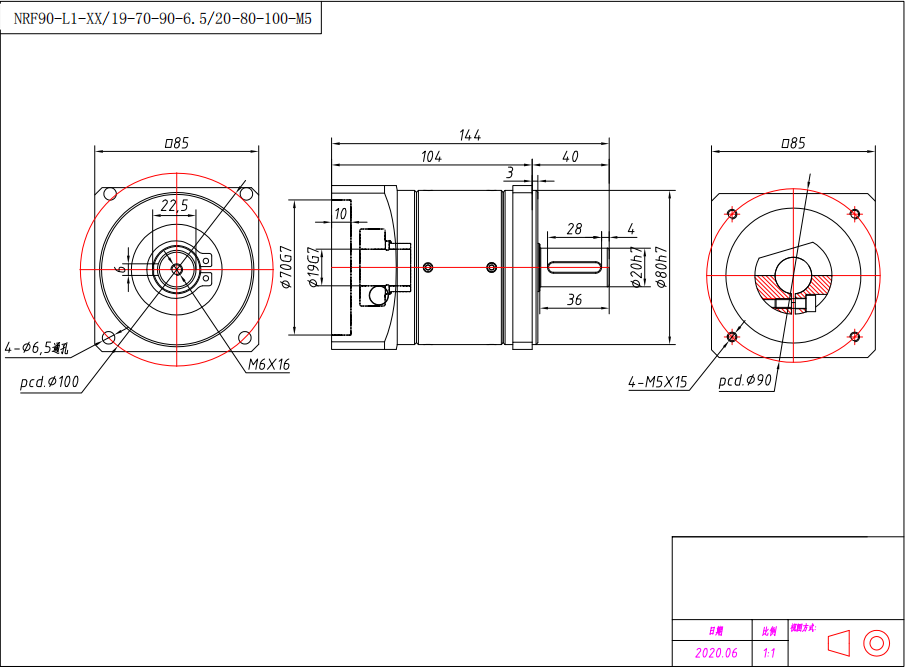This screenshot has width=906, height=668.
Task: Select the 144 overall length dimension
Action: pyautogui.click(x=470, y=135)
